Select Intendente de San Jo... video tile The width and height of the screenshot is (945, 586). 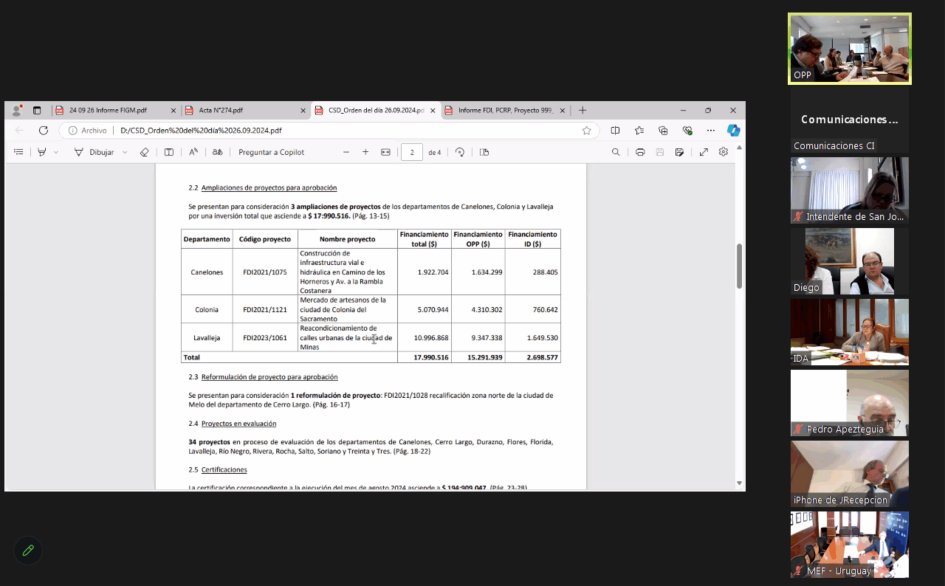850,191
